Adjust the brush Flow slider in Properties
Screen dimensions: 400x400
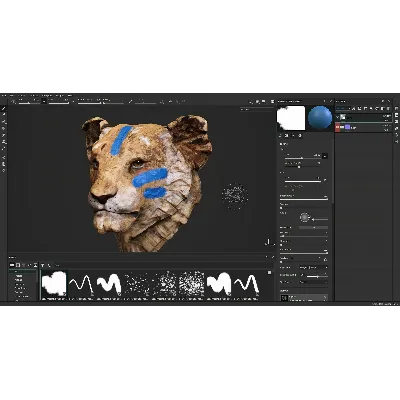point(303,182)
